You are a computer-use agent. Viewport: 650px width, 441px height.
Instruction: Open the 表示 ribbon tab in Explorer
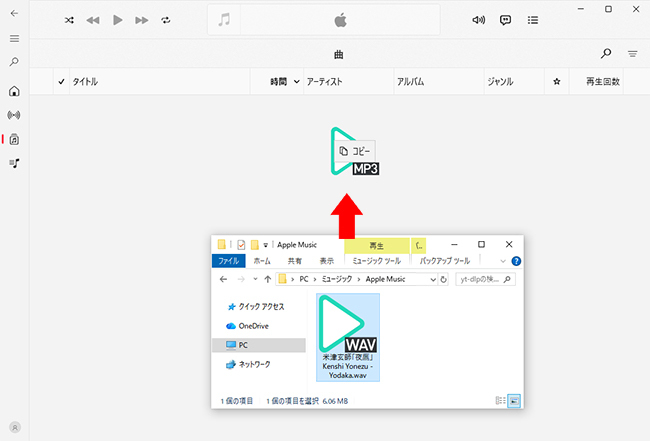click(x=327, y=261)
